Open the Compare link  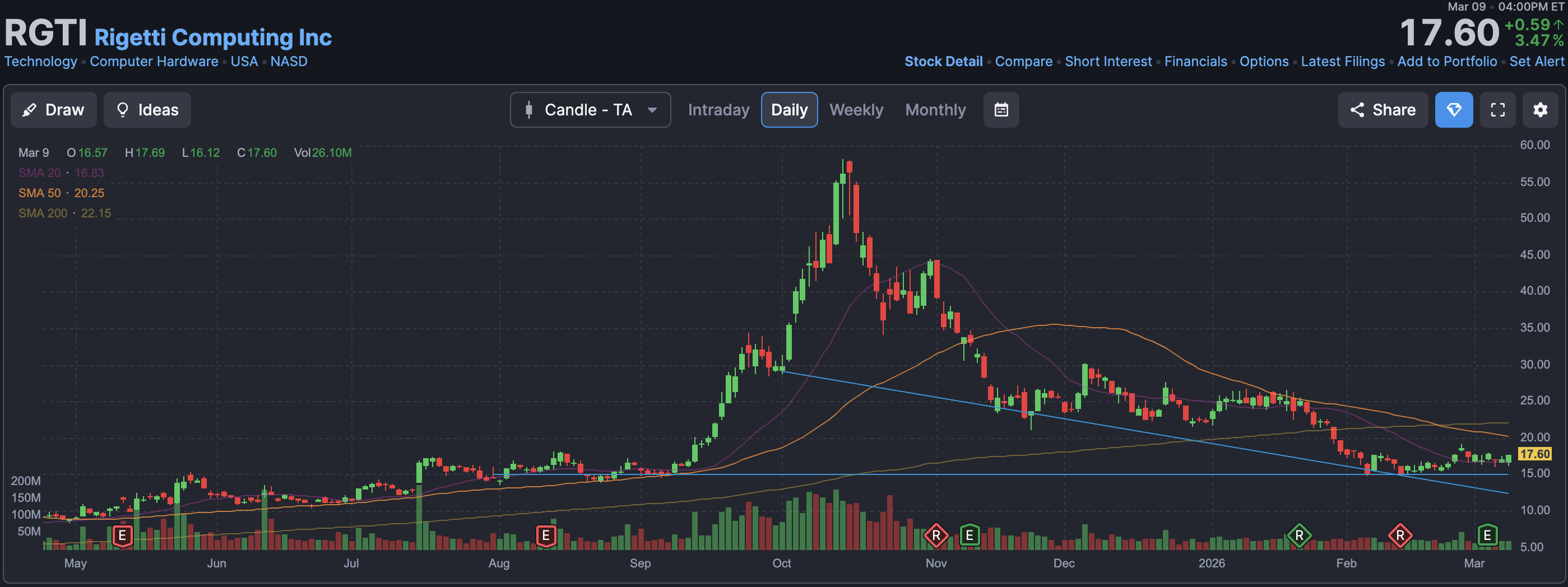(1024, 62)
